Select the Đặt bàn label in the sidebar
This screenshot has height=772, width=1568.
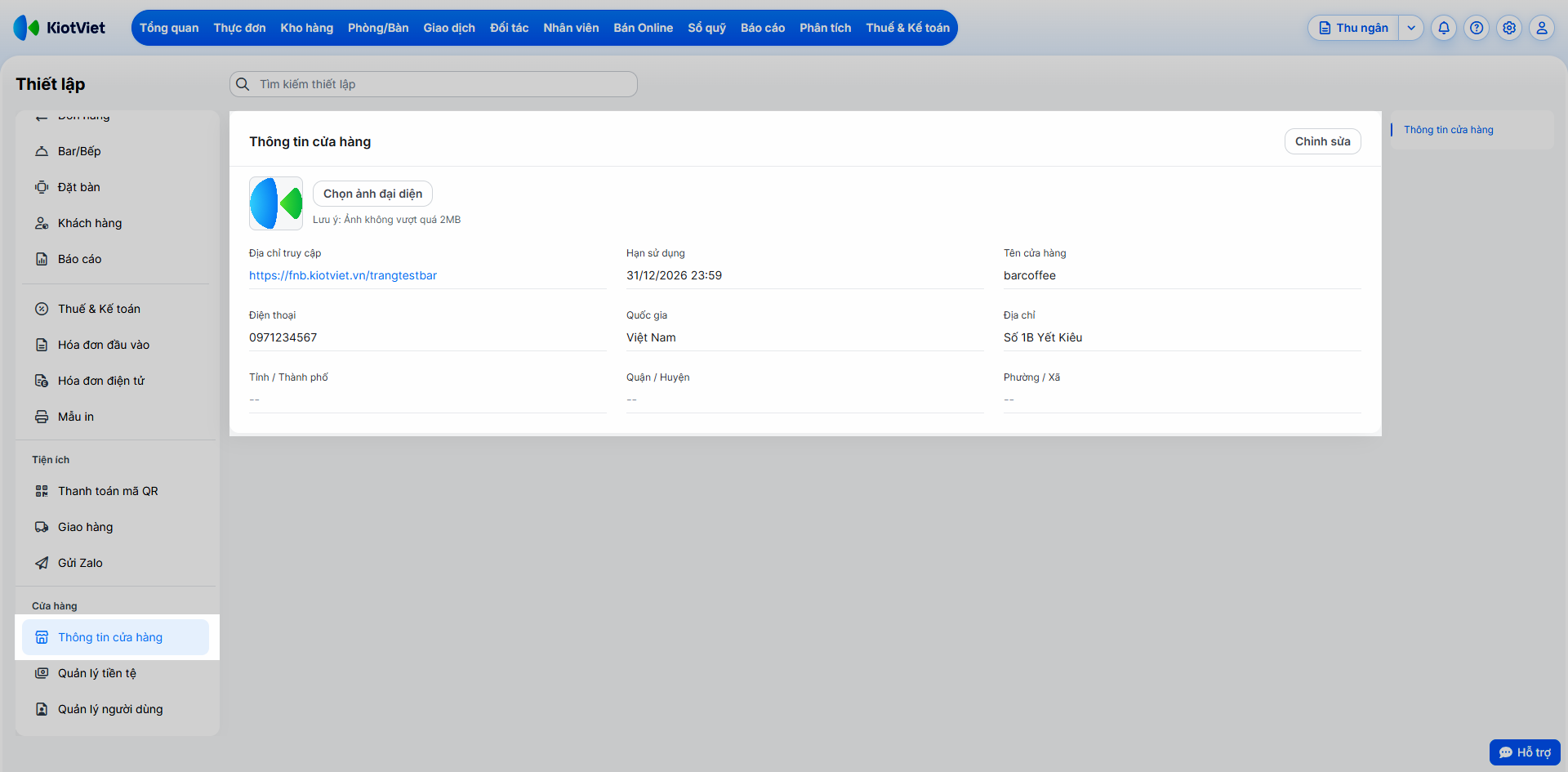(79, 187)
